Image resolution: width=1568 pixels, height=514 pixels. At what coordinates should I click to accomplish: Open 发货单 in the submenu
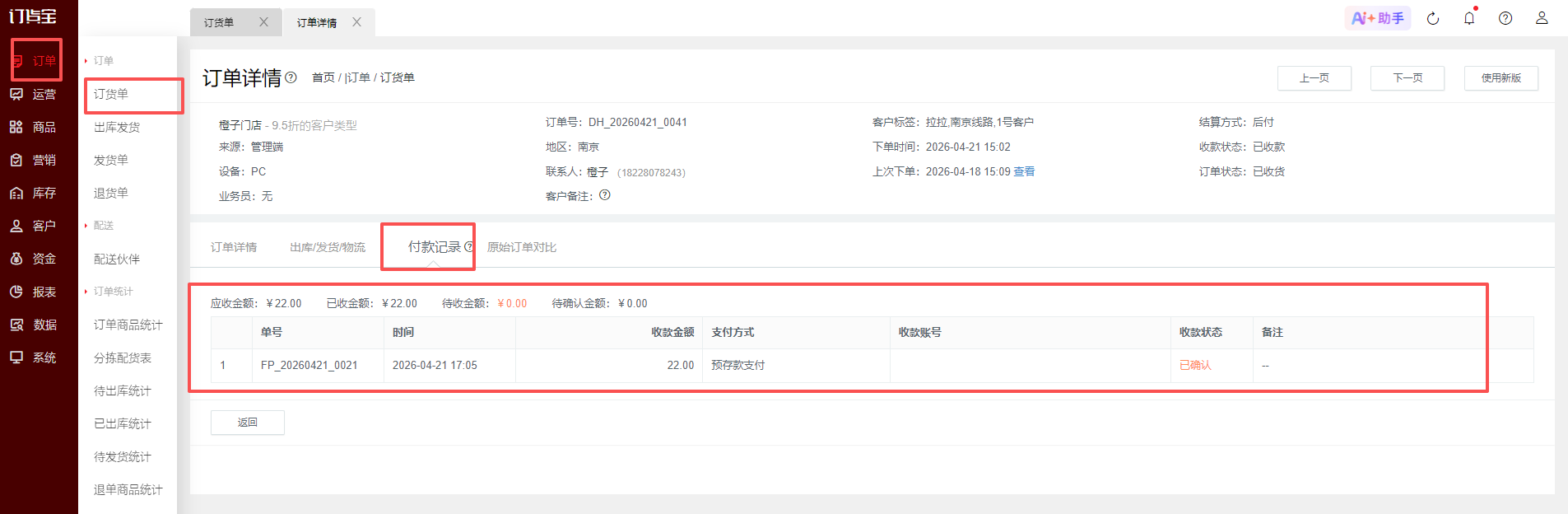click(111, 160)
